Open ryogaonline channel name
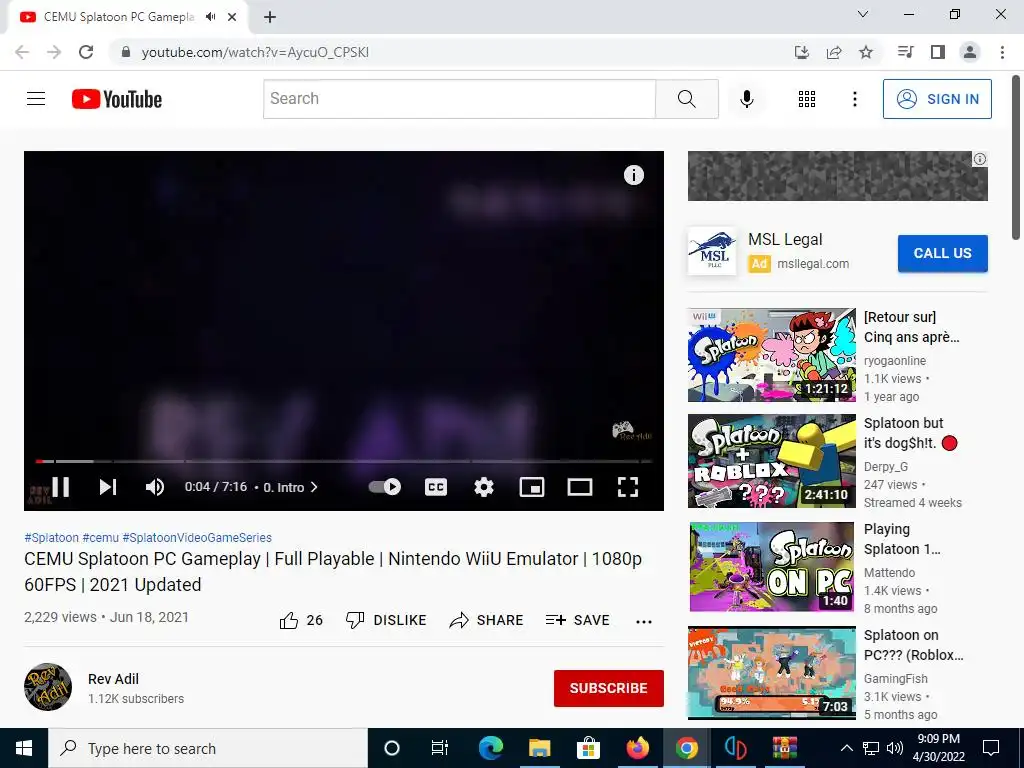The image size is (1024, 768). [x=895, y=360]
